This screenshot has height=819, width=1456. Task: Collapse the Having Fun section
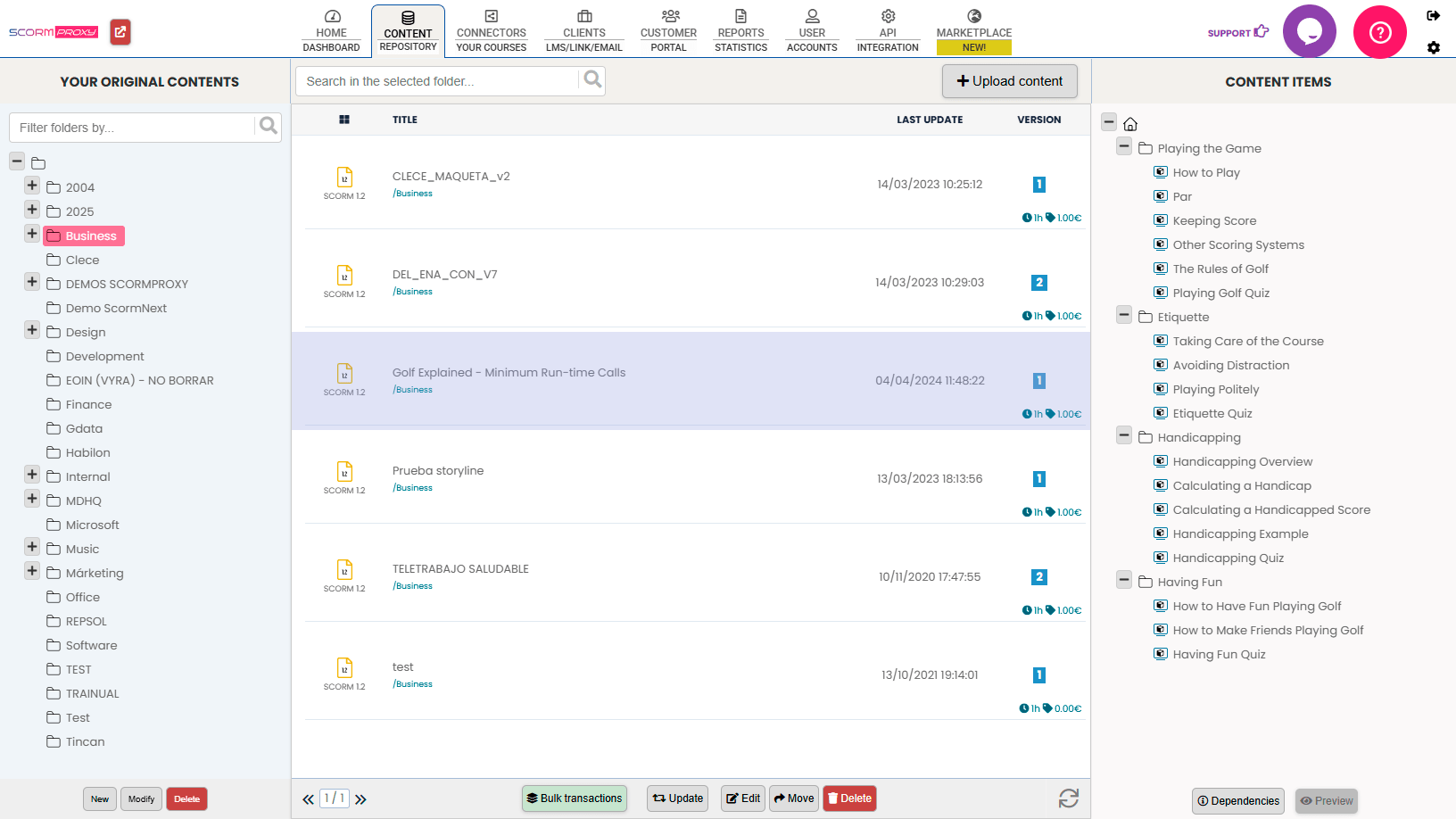point(1124,580)
